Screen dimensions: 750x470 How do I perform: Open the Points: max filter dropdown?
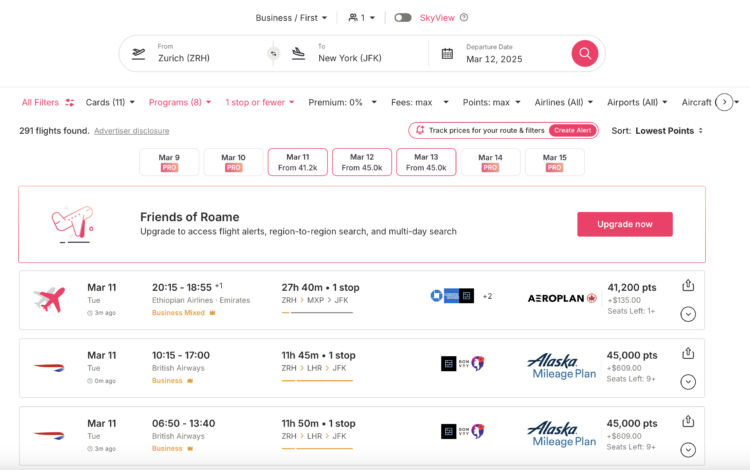tap(491, 102)
